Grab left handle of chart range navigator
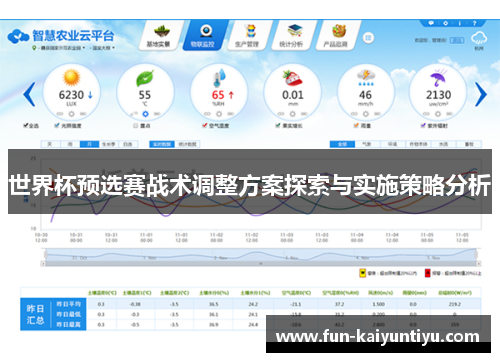Image resolution: width=500 pixels, height=362 pixels. [46, 255]
